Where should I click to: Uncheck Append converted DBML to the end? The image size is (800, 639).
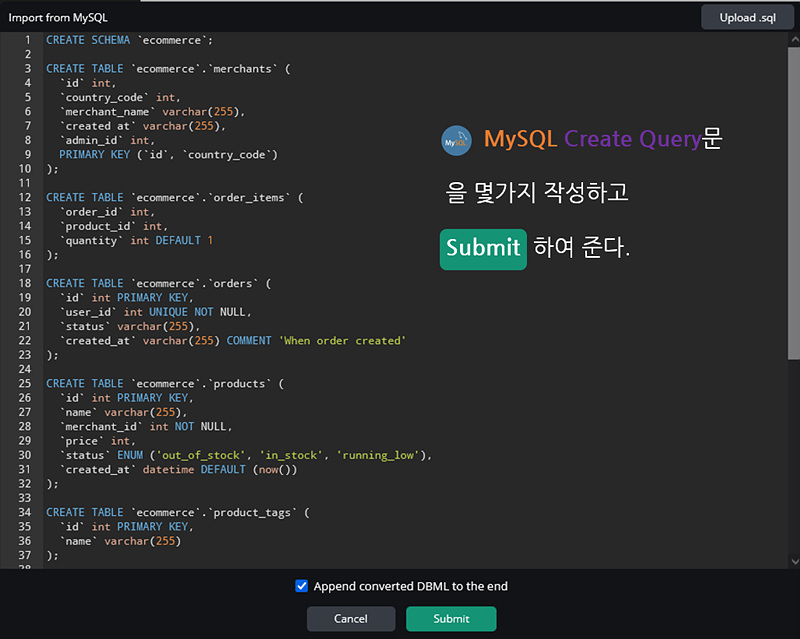click(302, 586)
